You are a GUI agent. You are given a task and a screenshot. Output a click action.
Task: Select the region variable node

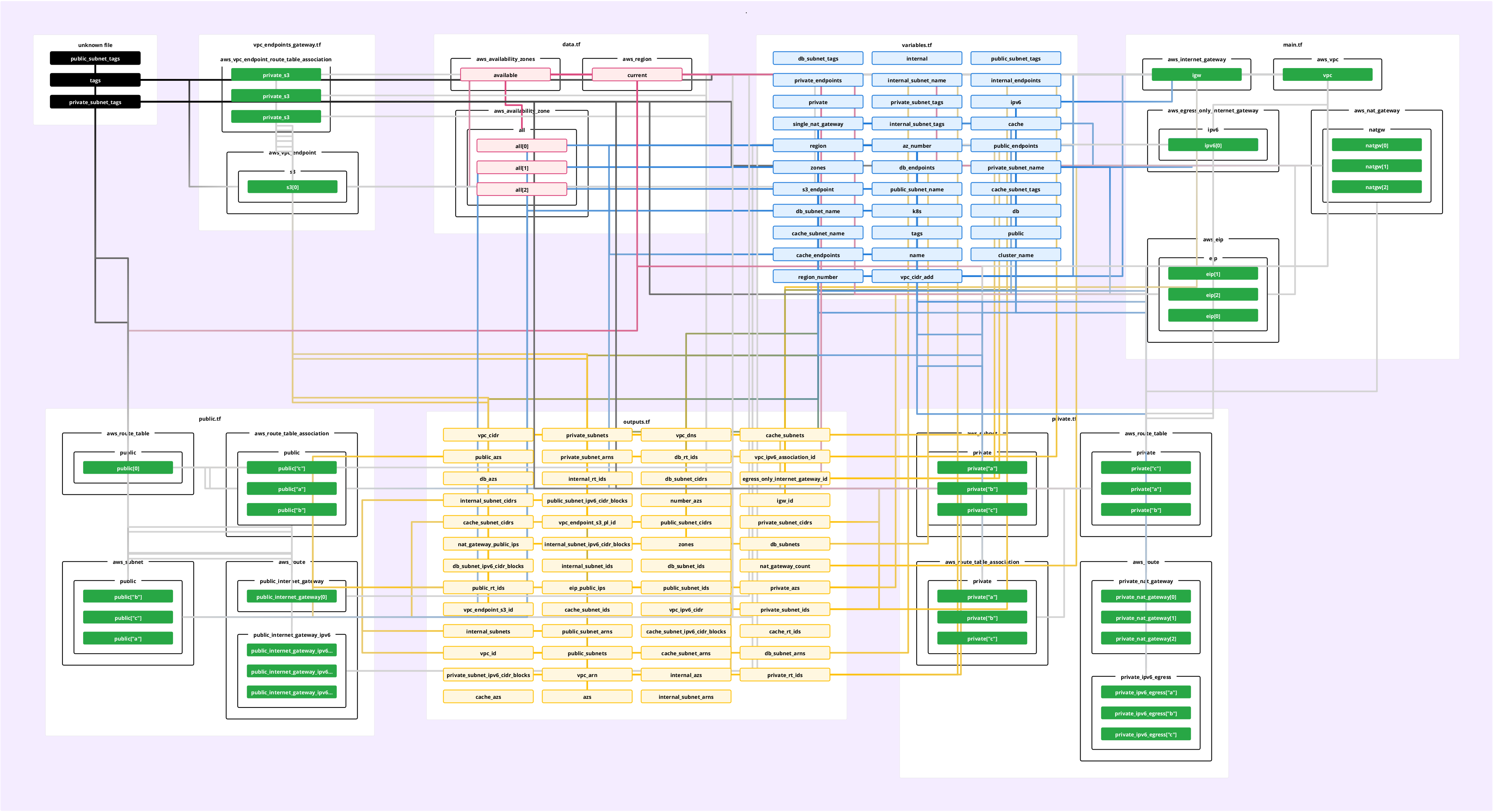pos(818,146)
